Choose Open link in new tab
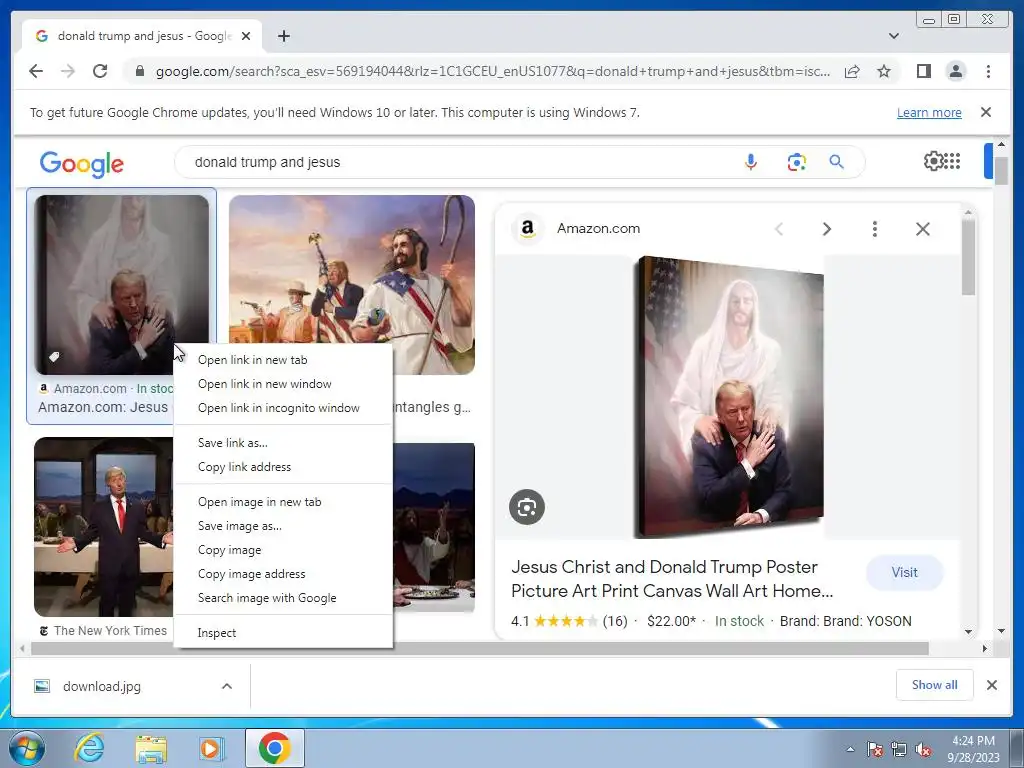The width and height of the screenshot is (1024, 768). [x=283, y=360]
